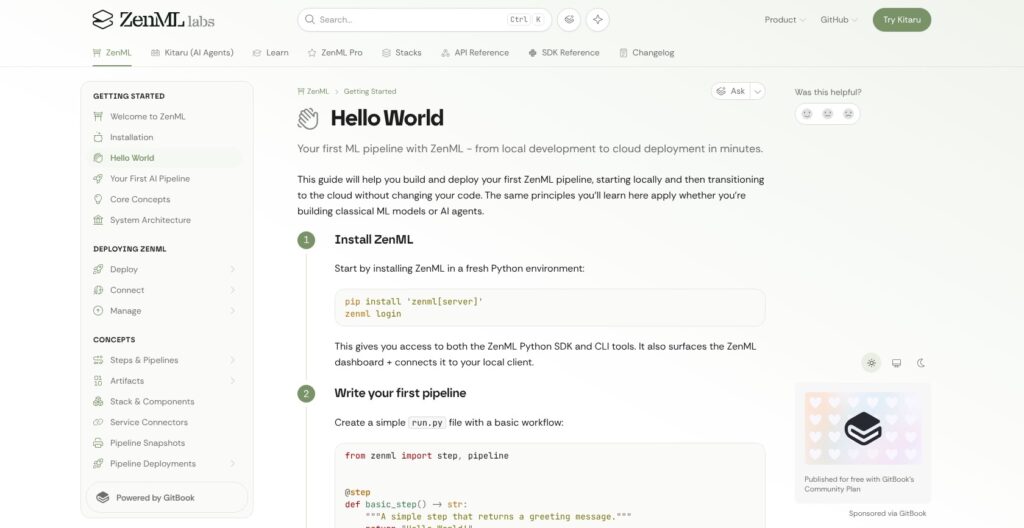The height and width of the screenshot is (528, 1024).
Task: Click the Changelog tab icon
Action: point(624,53)
